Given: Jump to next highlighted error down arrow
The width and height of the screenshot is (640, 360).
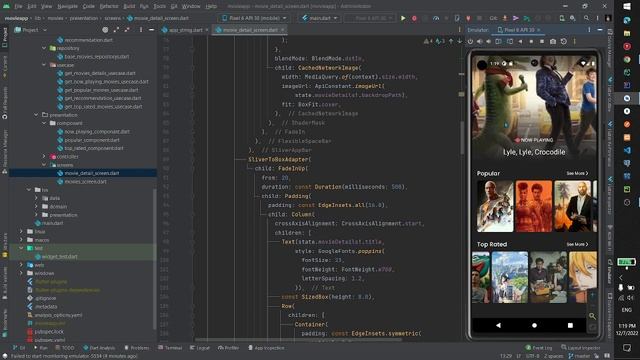Looking at the screenshot, I should pyautogui.click(x=460, y=41).
